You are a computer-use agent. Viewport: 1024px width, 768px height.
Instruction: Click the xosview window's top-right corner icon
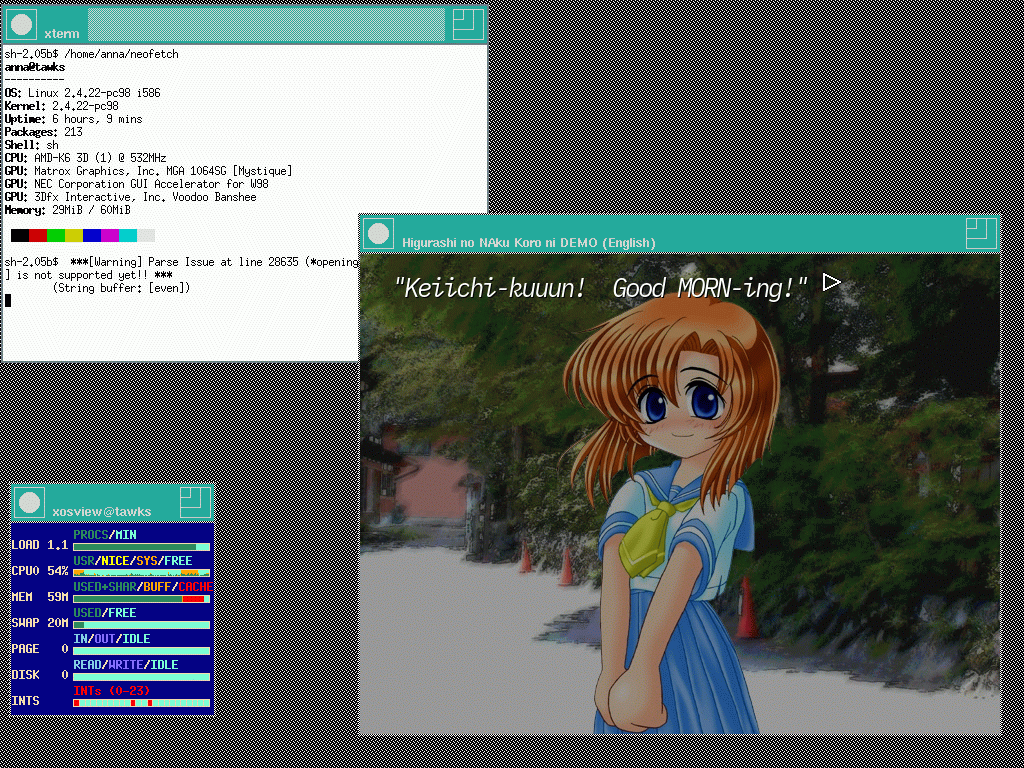pyautogui.click(x=195, y=502)
